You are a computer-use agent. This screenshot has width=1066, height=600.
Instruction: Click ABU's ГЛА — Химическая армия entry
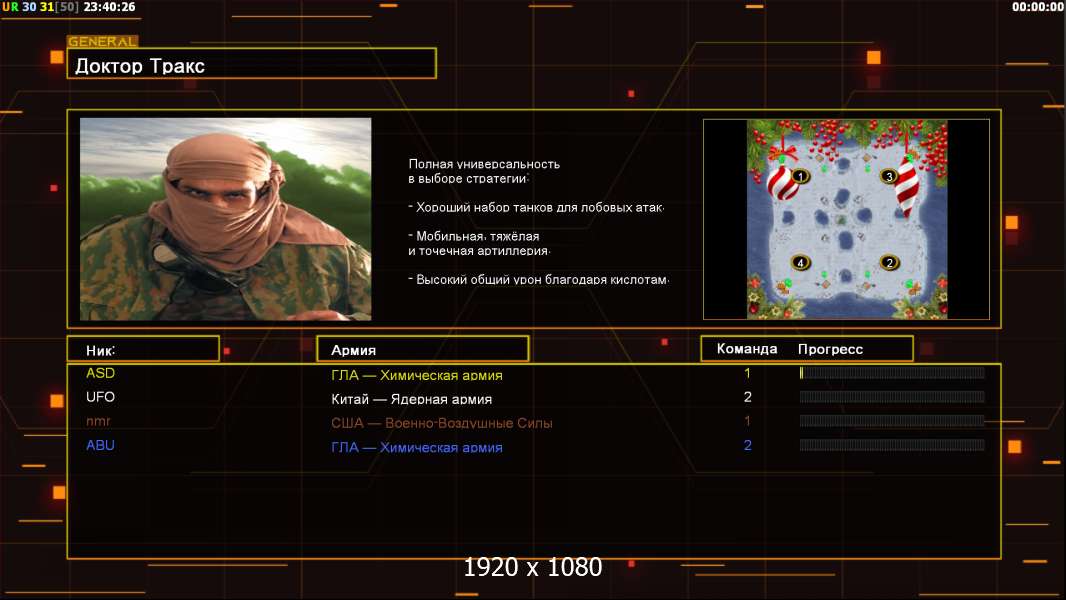coord(417,447)
